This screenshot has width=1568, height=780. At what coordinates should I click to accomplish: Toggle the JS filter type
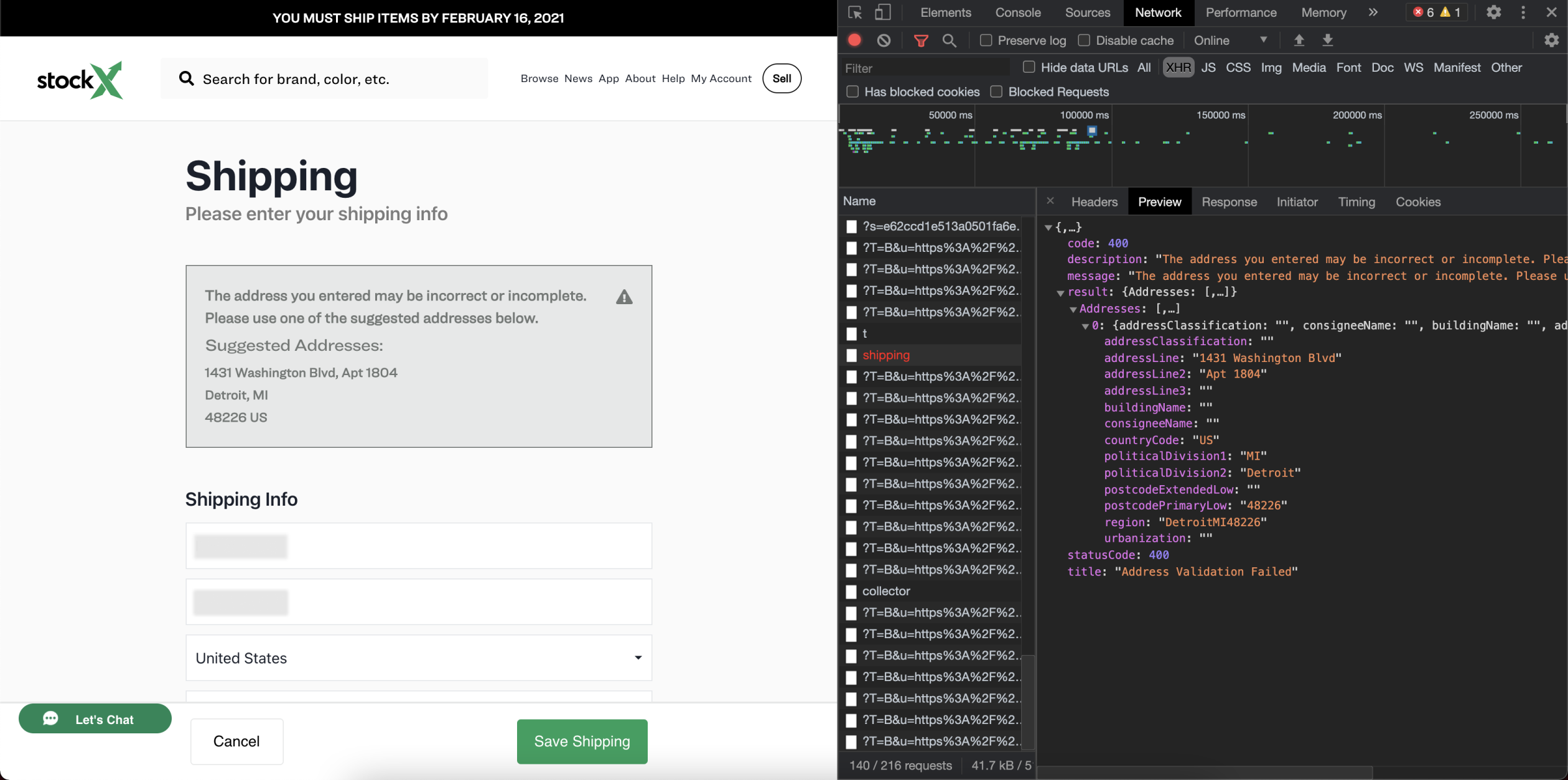point(1208,67)
